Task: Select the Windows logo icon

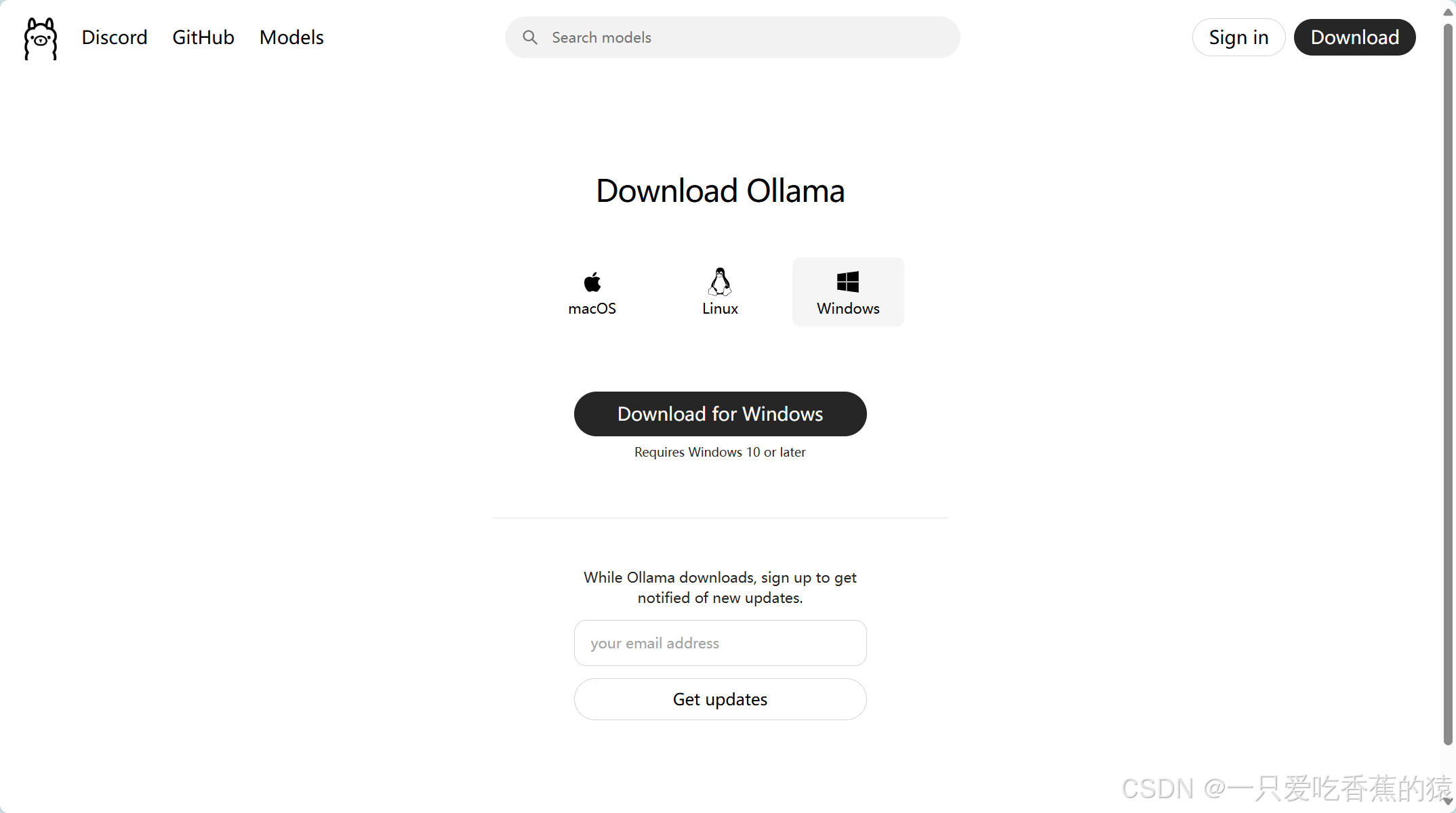Action: tap(847, 282)
